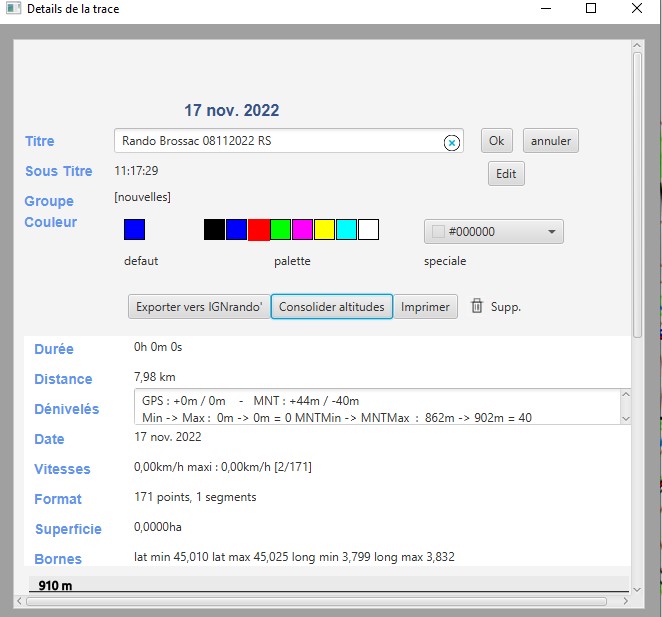Viewport: 662px width, 617px height.
Task: Choose the yellow palette swatch
Action: coord(324,230)
